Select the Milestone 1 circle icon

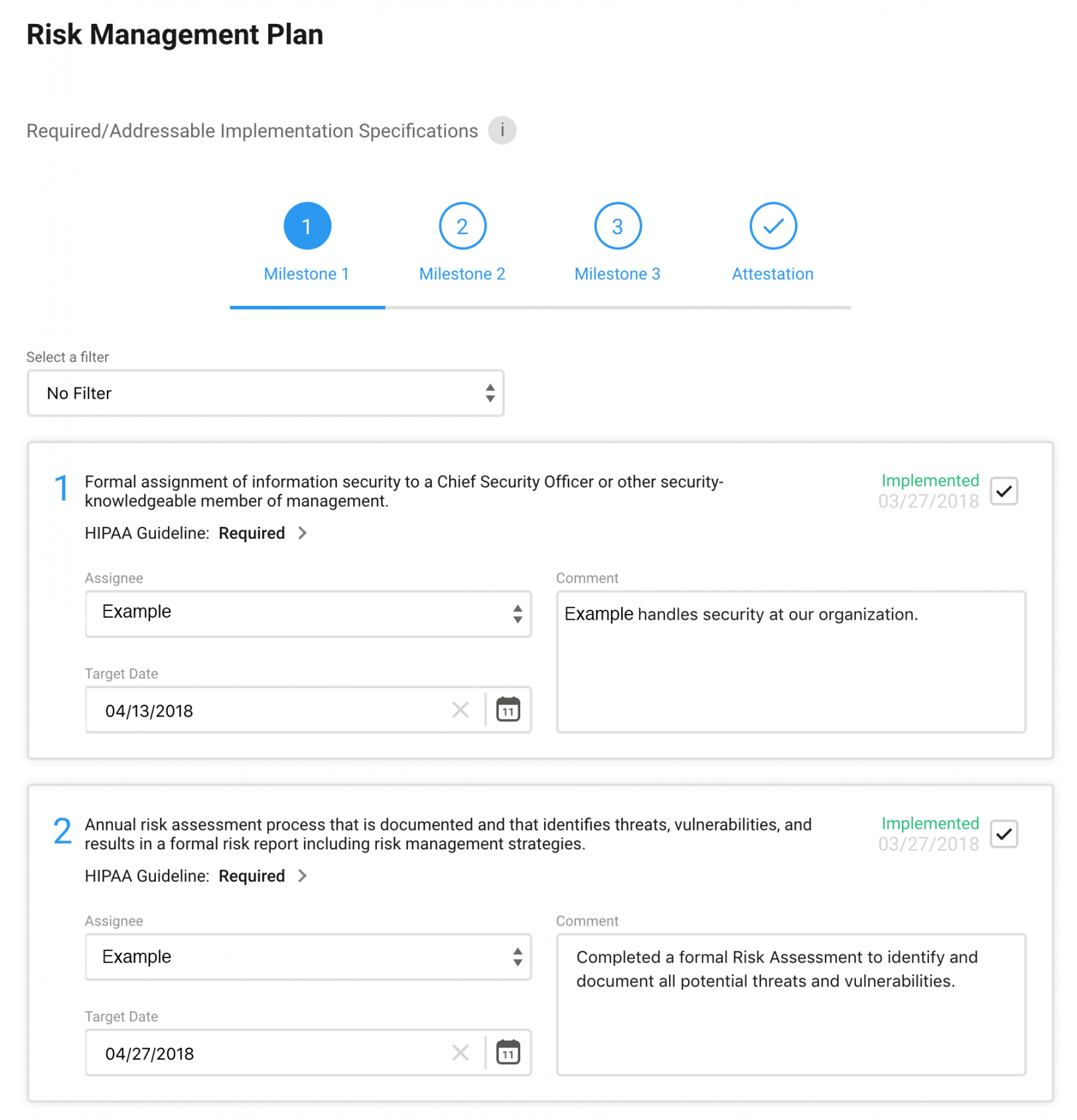(307, 226)
